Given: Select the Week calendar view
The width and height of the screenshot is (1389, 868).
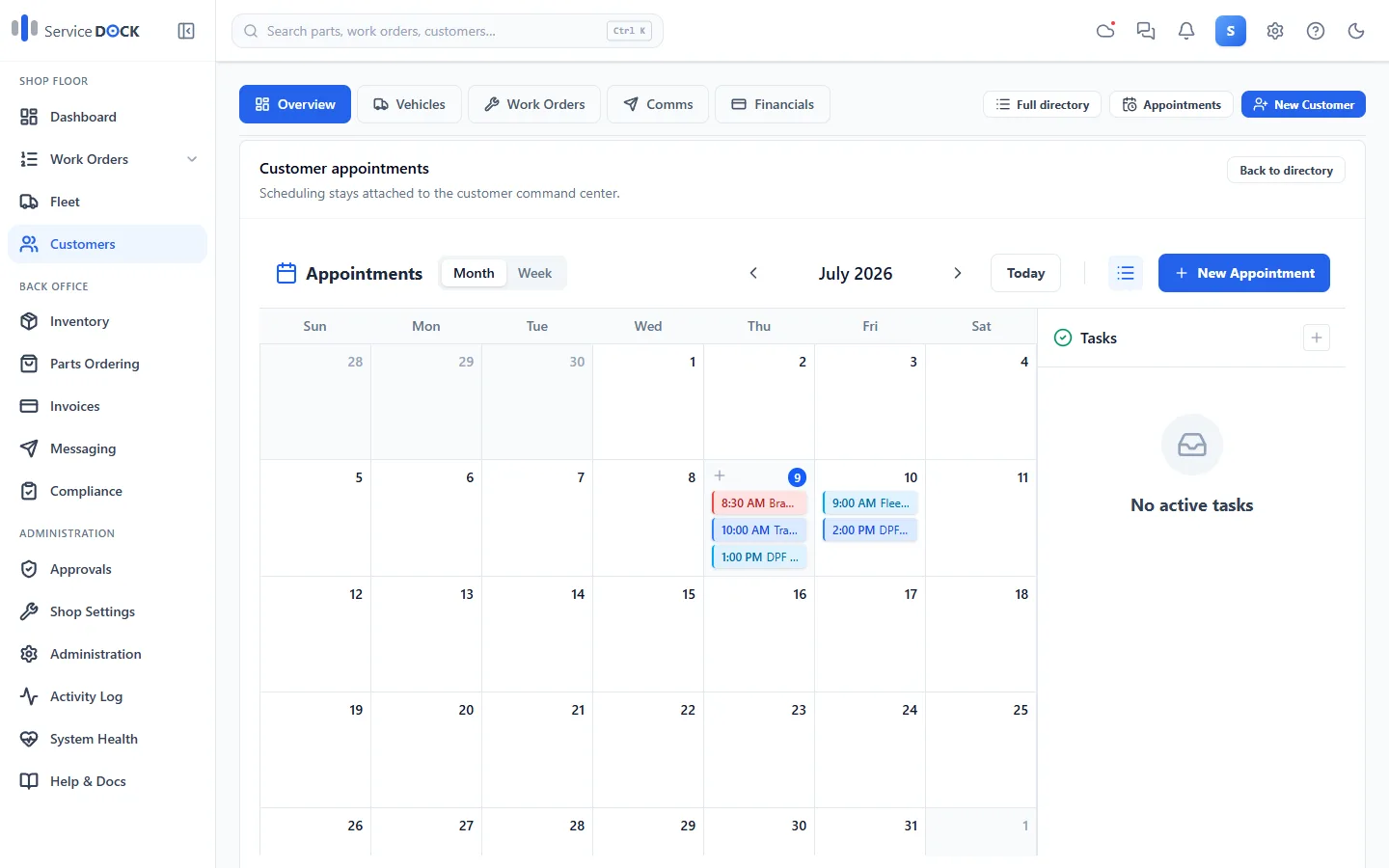Looking at the screenshot, I should (x=534, y=273).
